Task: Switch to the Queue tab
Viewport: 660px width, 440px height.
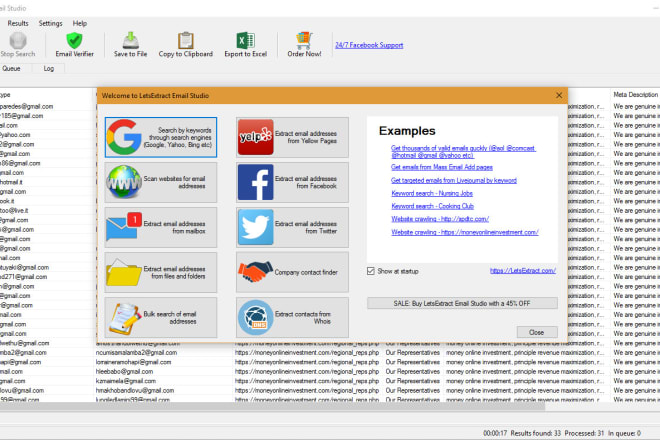Action: (x=11, y=69)
